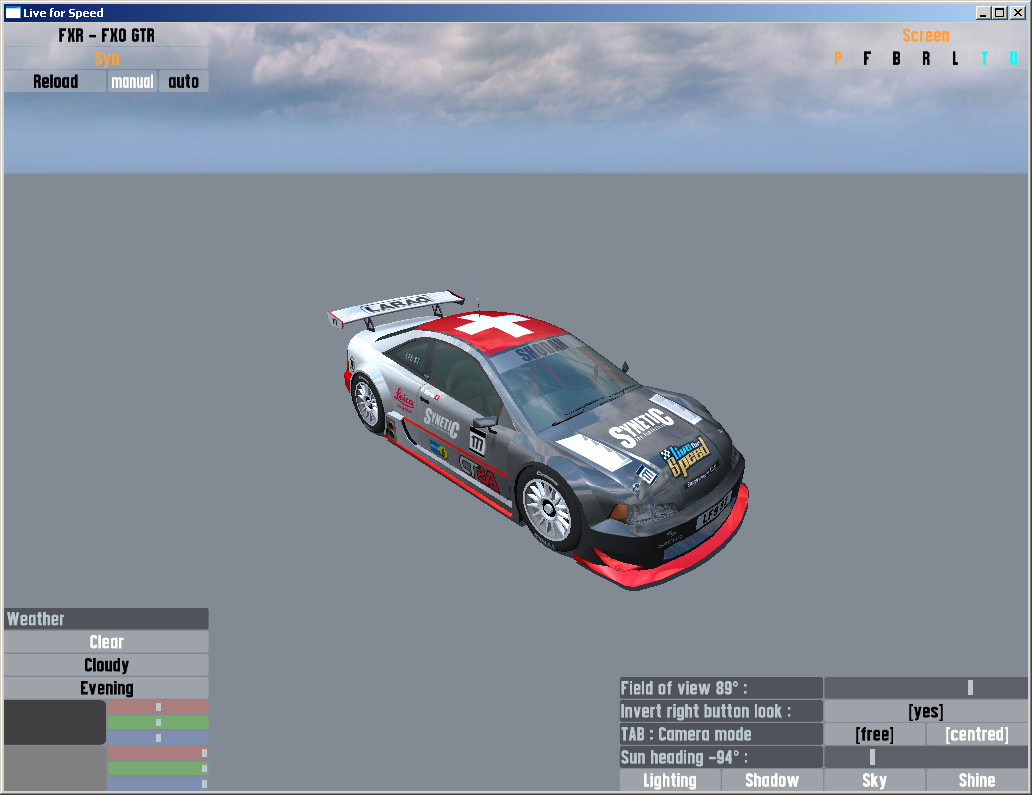Click the Sun heading -94° label
Image resolution: width=1032 pixels, height=795 pixels.
pos(721,757)
